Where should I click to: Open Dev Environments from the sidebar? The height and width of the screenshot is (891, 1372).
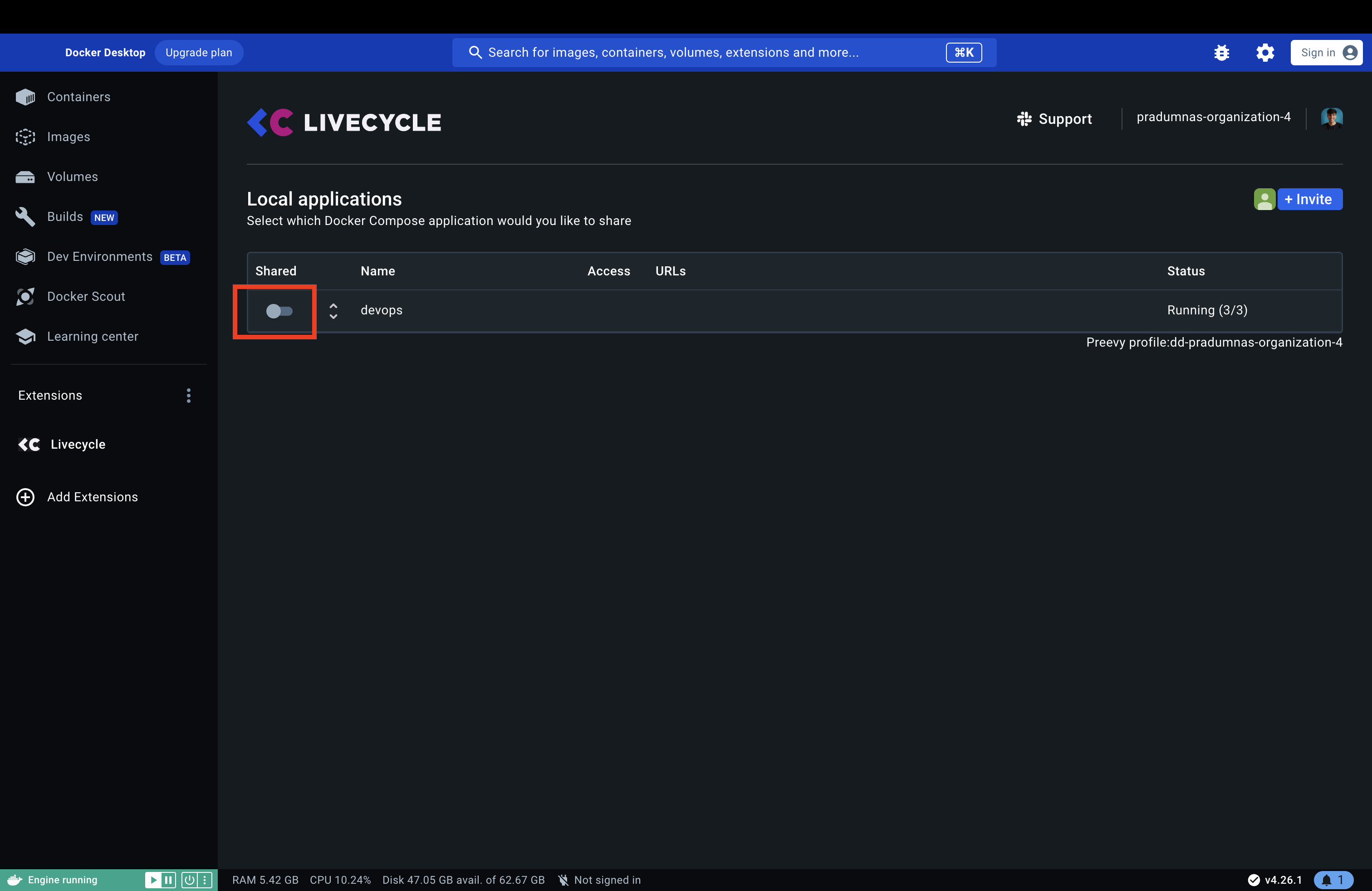(99, 256)
